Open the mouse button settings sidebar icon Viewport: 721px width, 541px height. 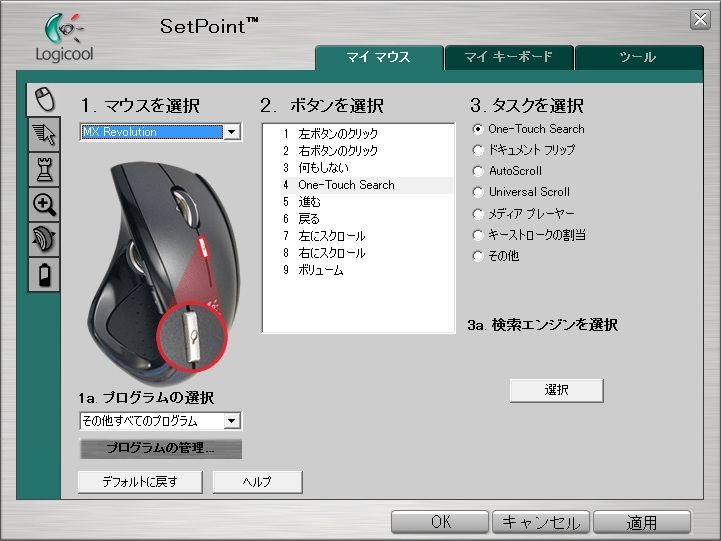[x=44, y=100]
